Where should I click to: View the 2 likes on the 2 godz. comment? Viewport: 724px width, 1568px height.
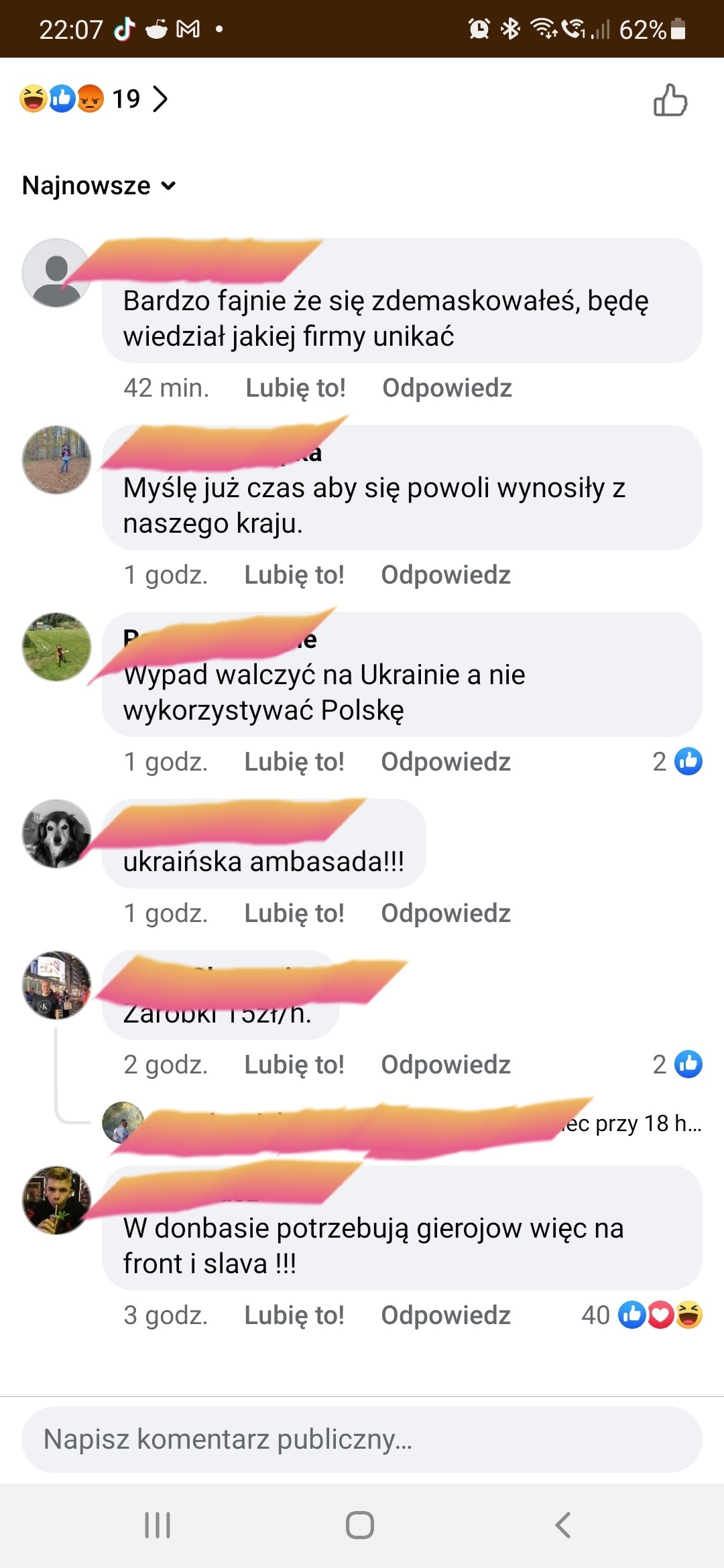point(677,1064)
